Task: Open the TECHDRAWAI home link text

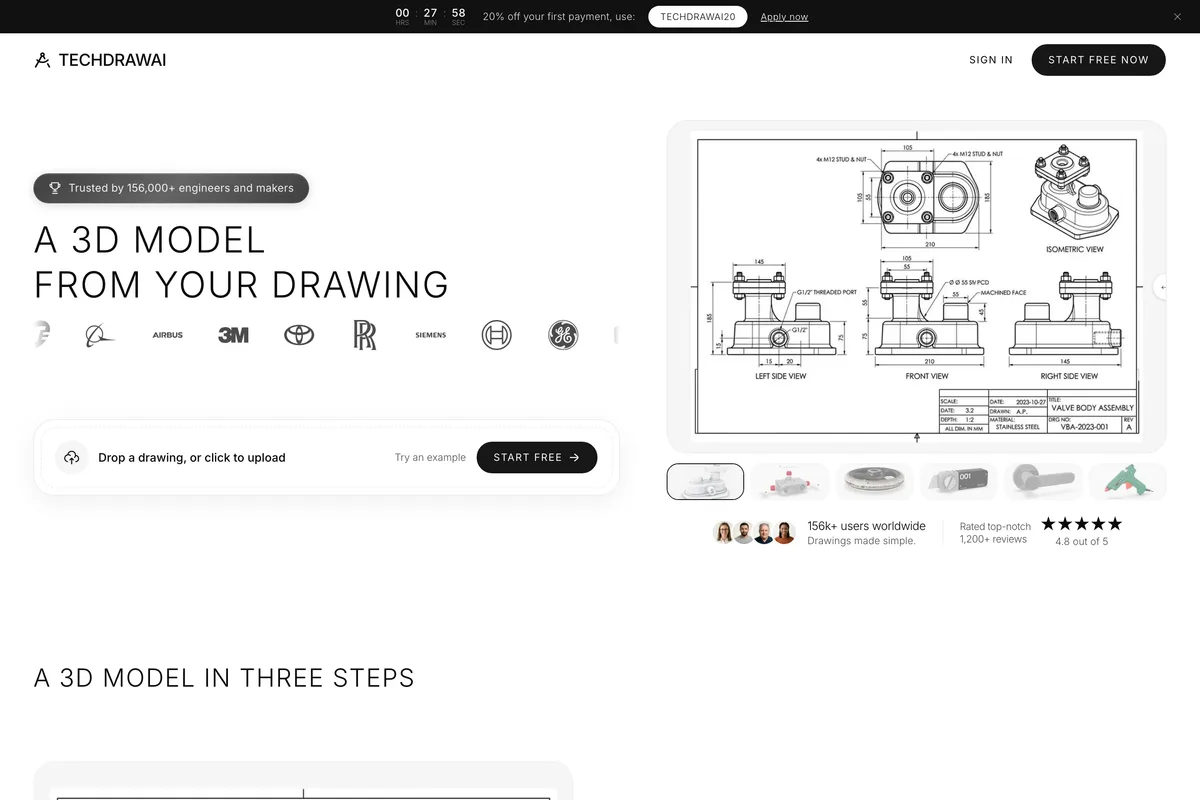Action: click(x=112, y=60)
